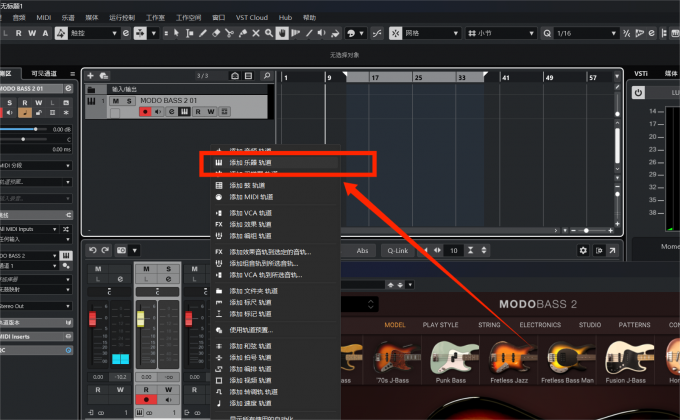Adjust the horizontal zoom slider in project window
The image size is (680, 420).
pos(586,230)
